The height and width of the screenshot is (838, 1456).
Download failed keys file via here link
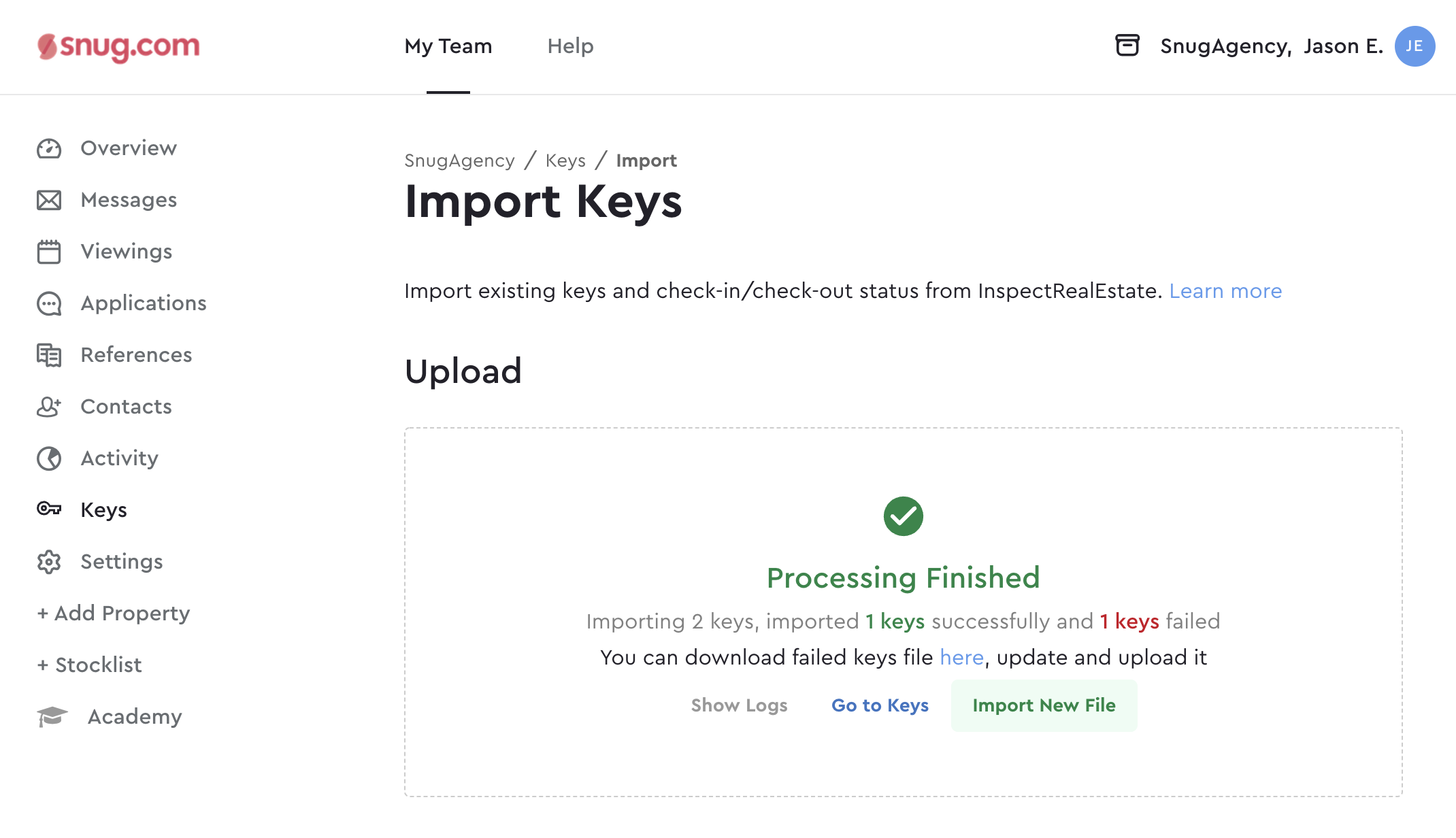(961, 657)
